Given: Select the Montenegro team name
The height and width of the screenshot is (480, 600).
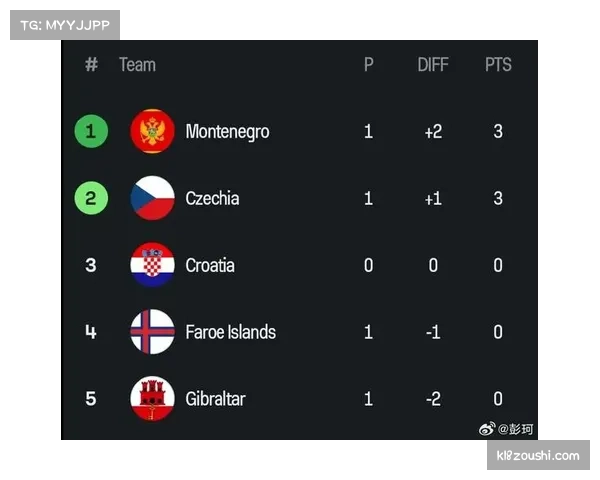Looking at the screenshot, I should (227, 132).
